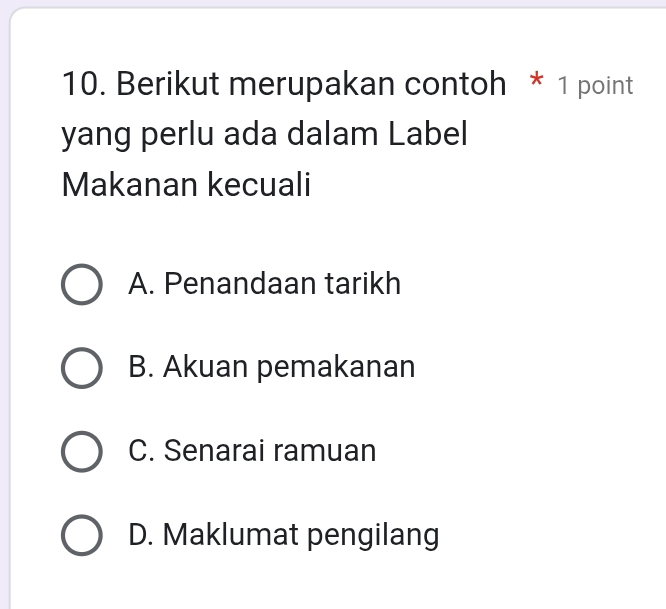
Task: Click the 'A. Penandaan tarikh' option label
Action: [265, 285]
